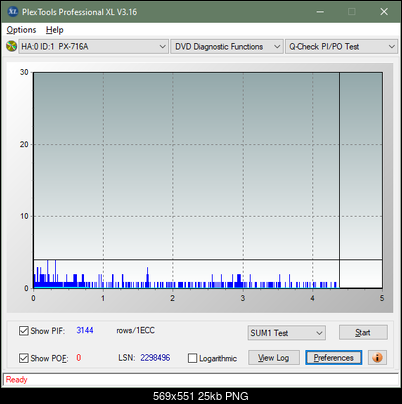The height and width of the screenshot is (404, 402).
Task: Click the View Log button
Action: tap(274, 358)
